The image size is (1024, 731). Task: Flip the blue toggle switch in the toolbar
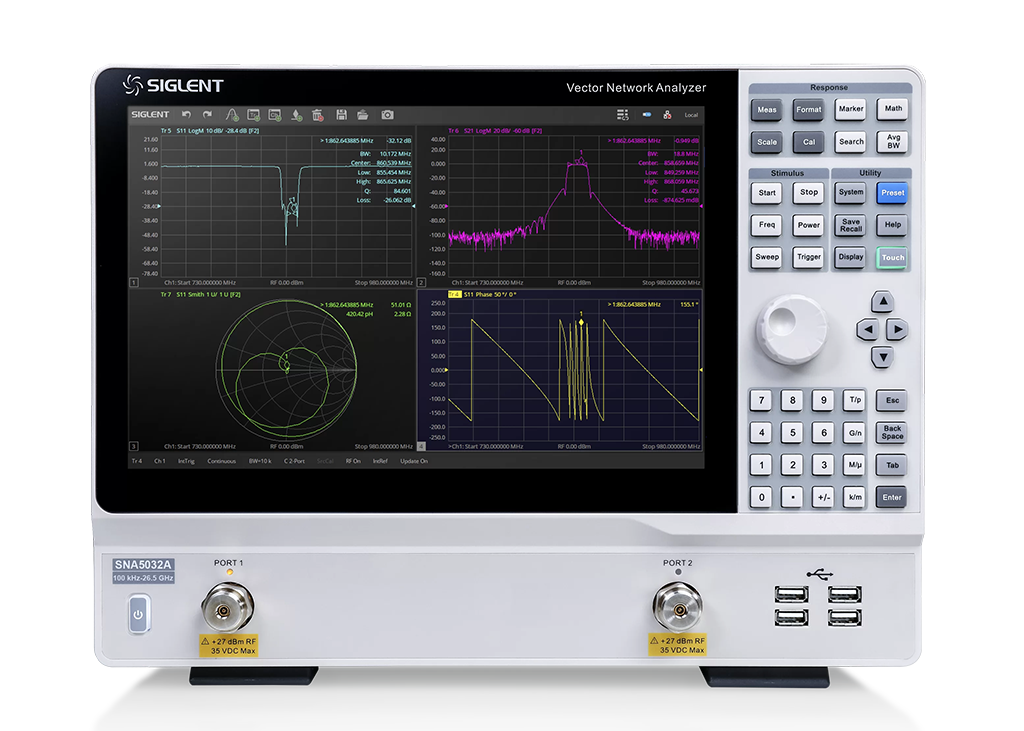coord(647,114)
